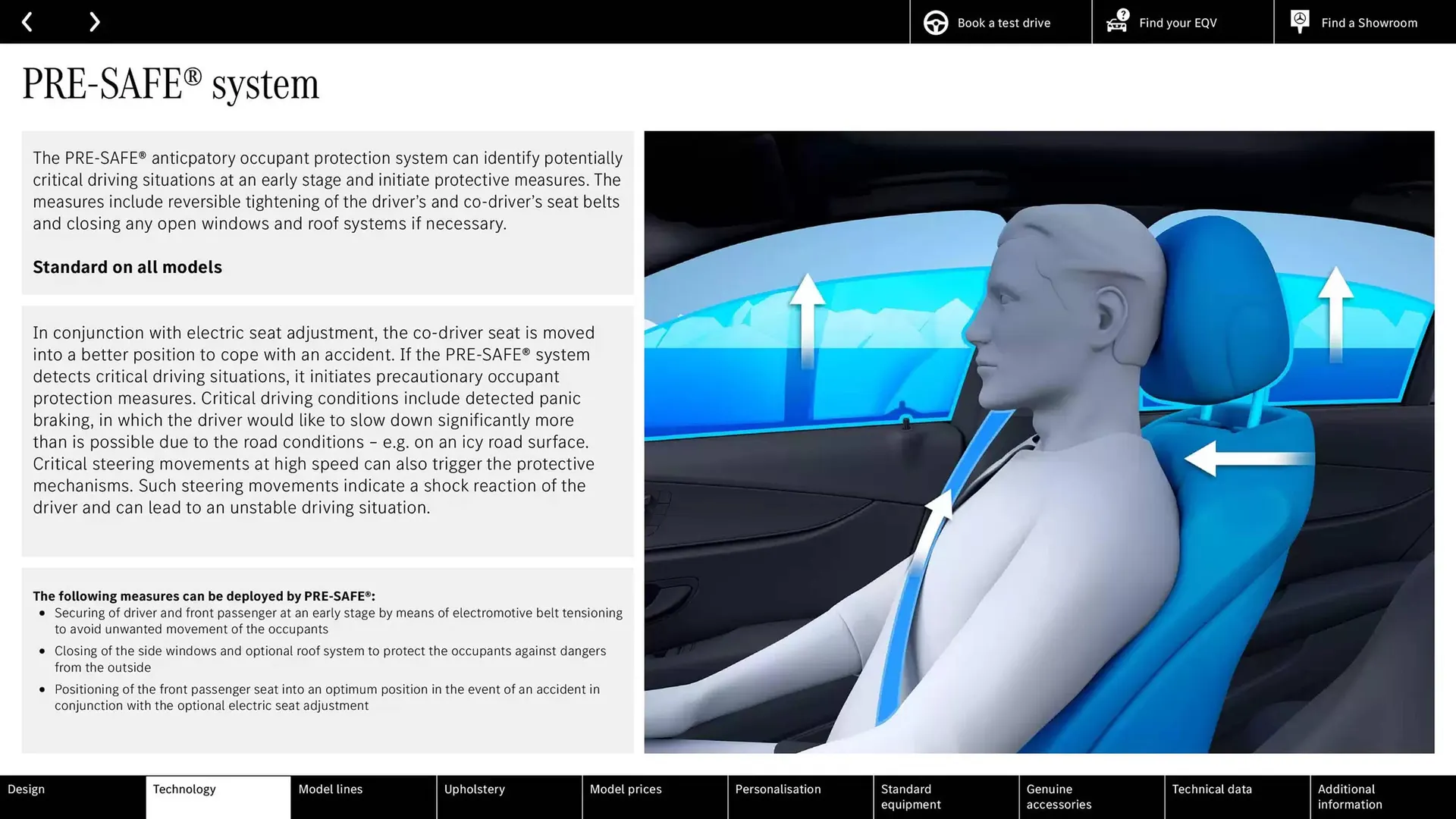Click the left arrow to go back a page

[x=27, y=21]
